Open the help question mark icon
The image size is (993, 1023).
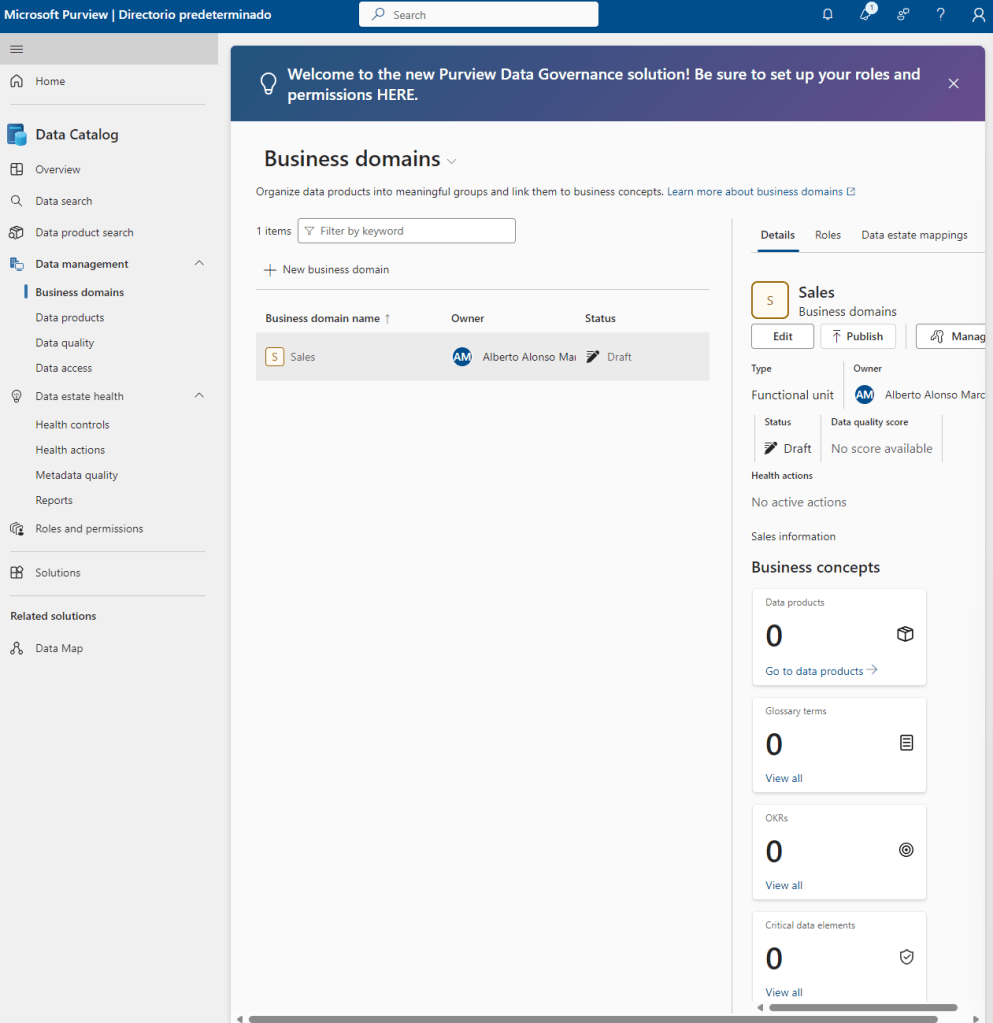[x=940, y=14]
